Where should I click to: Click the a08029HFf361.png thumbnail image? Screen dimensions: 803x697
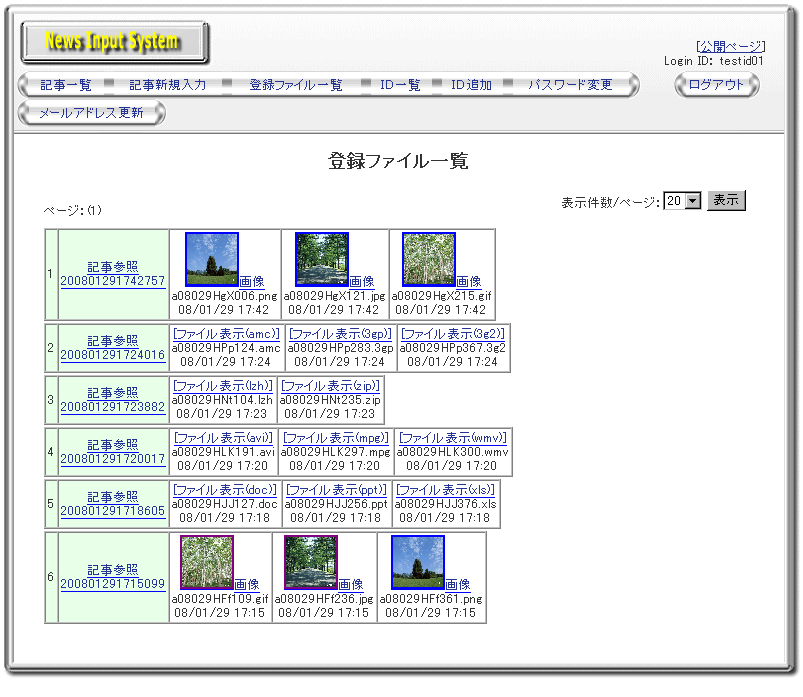click(418, 562)
